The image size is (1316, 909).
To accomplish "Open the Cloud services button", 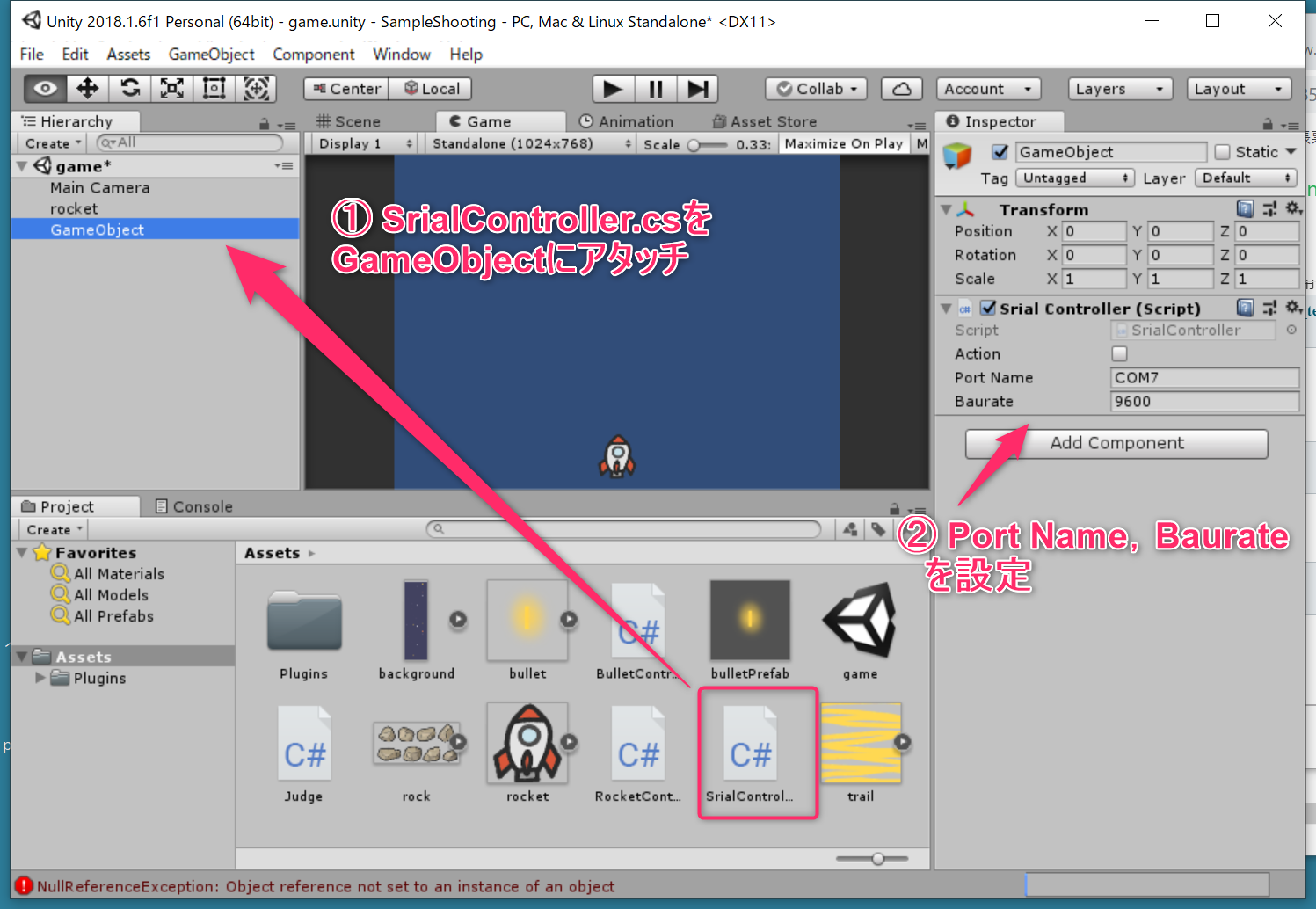I will [x=902, y=89].
